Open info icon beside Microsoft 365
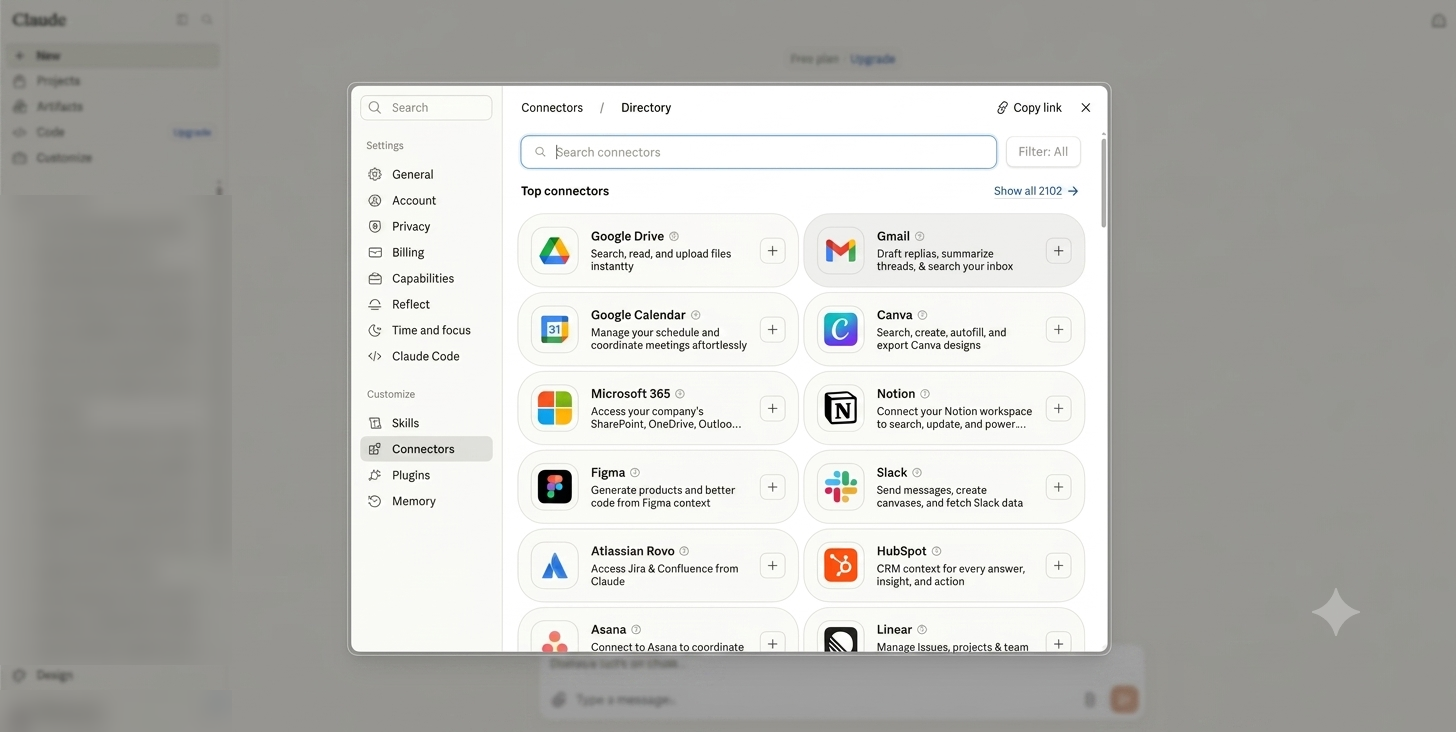 click(680, 394)
